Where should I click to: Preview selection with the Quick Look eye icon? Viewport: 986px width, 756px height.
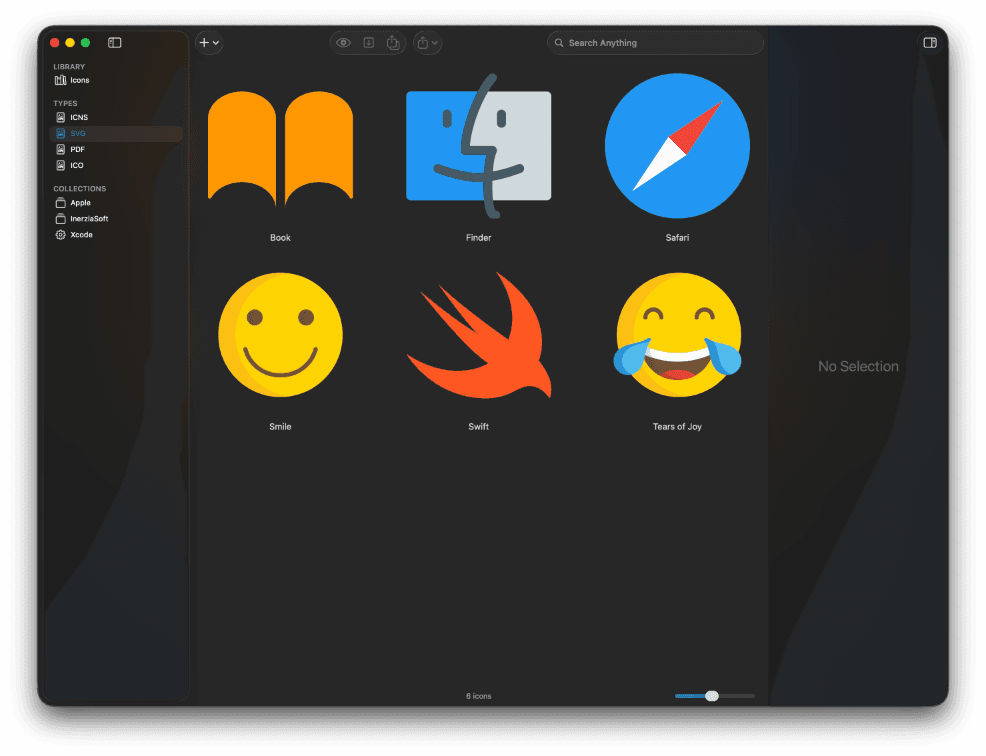click(x=343, y=42)
